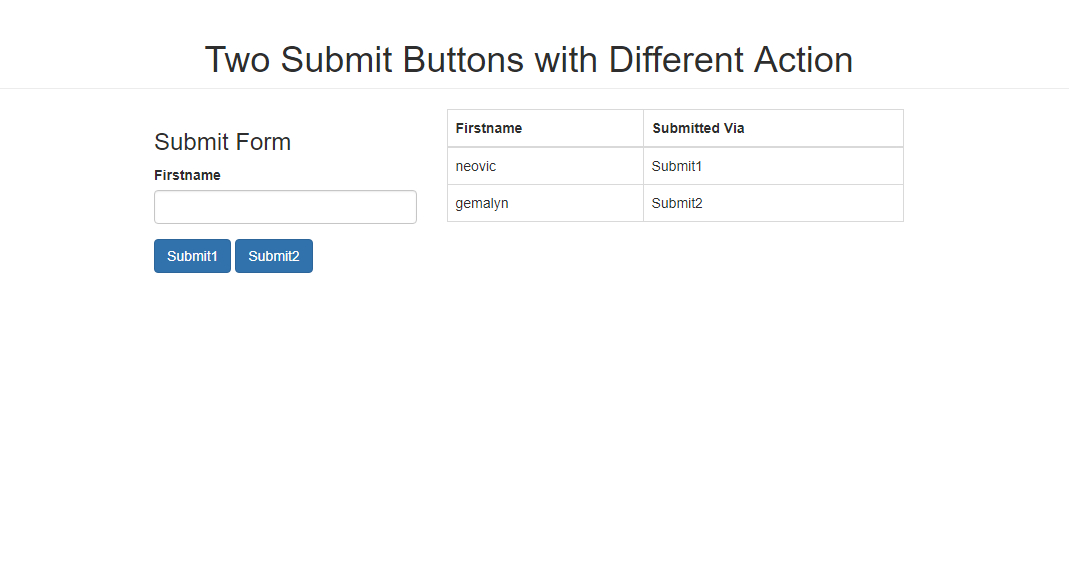This screenshot has height=568, width=1069.
Task: Click the word Submitted in the table header
Action: pos(686,128)
